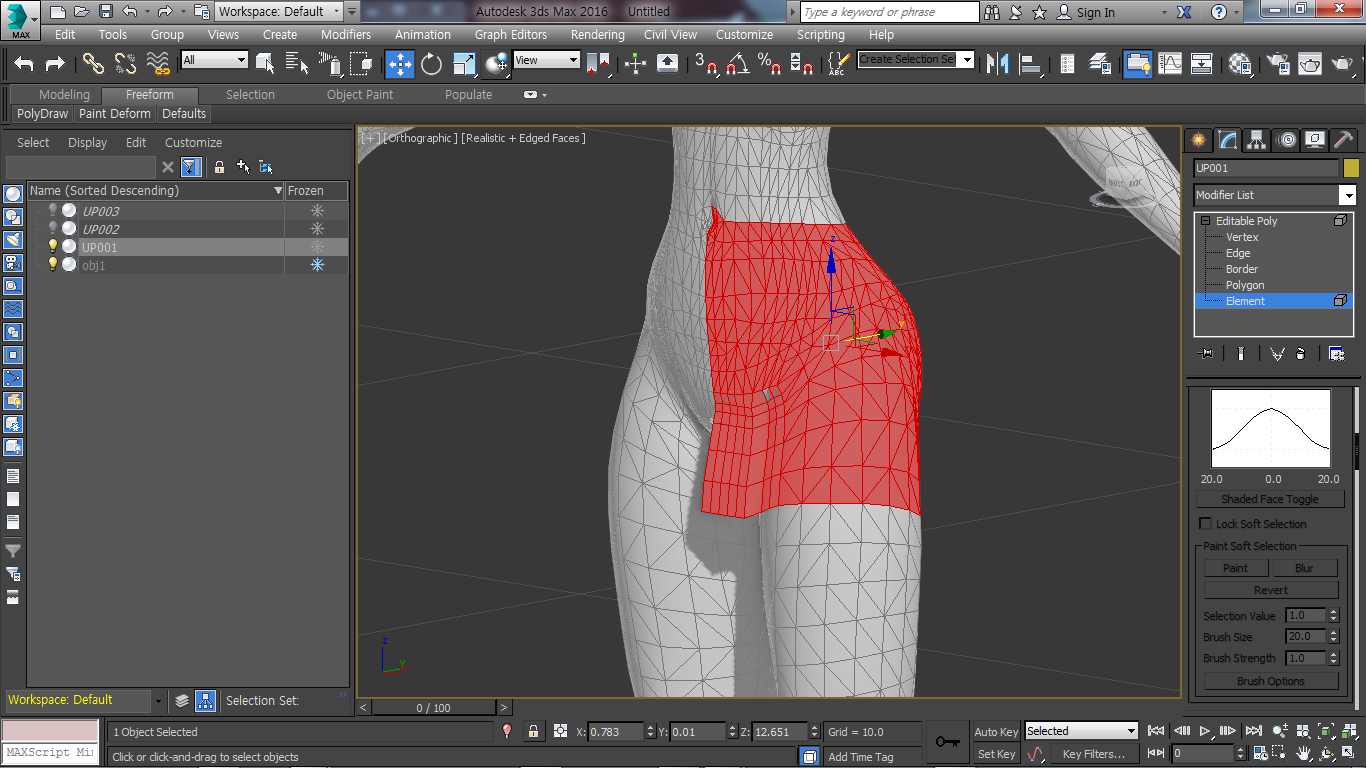This screenshot has width=1366, height=768.
Task: Switch to the Create command panel
Action: click(1198, 140)
